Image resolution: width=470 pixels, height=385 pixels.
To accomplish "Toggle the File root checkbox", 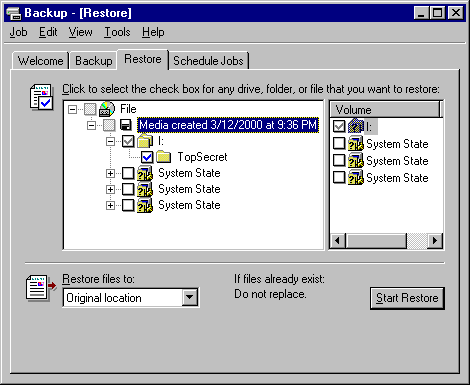I will click(90, 109).
